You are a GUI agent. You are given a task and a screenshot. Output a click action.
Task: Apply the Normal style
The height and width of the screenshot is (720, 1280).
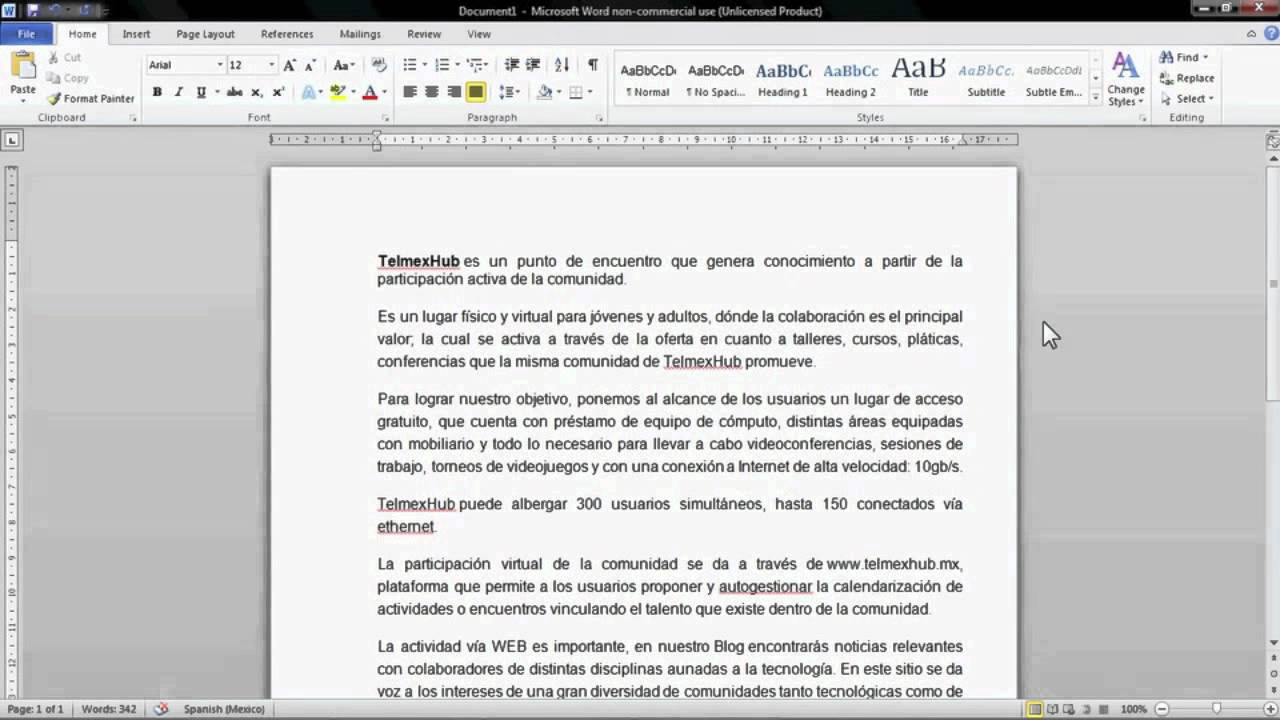pos(648,80)
